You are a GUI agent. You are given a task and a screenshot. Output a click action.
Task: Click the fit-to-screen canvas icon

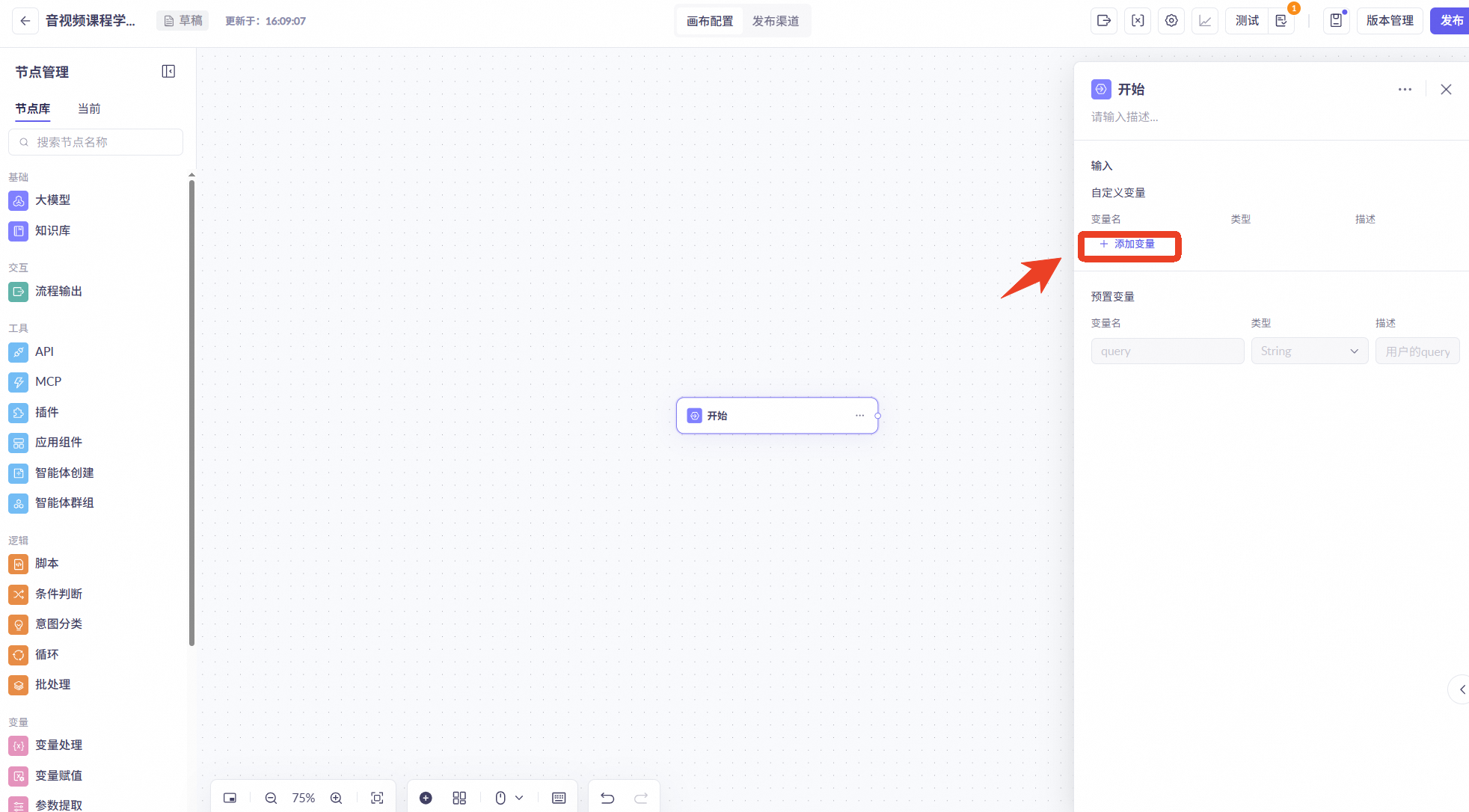point(377,798)
